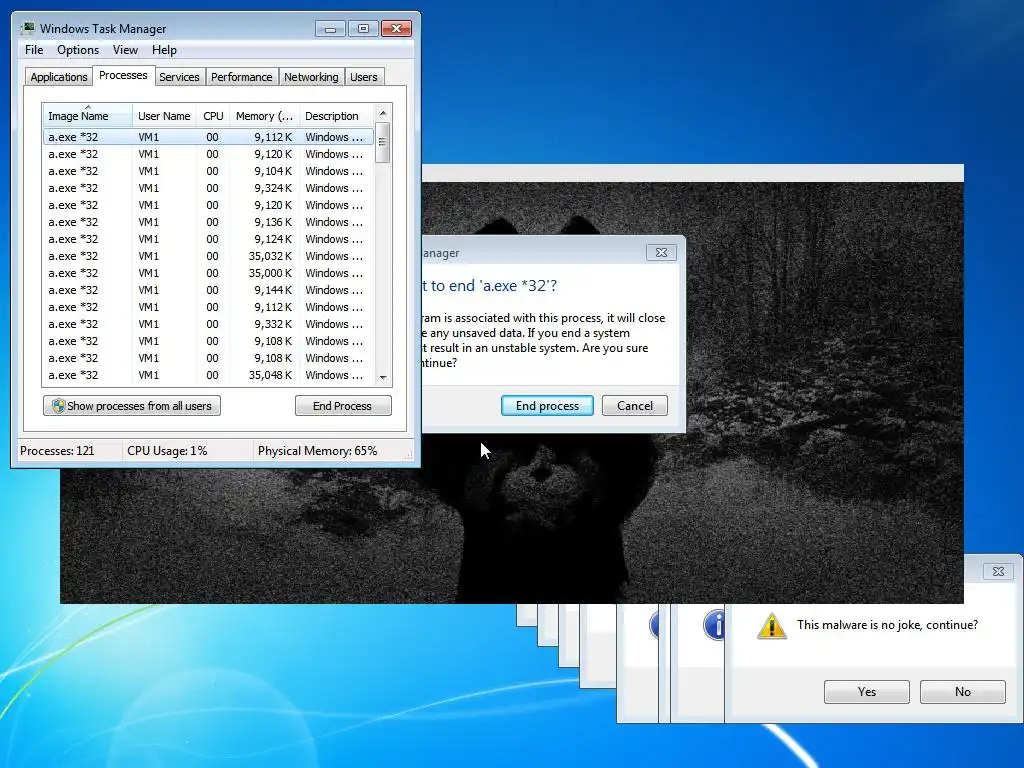1024x768 pixels.
Task: Click the process list scrollbar thumb
Action: [383, 142]
